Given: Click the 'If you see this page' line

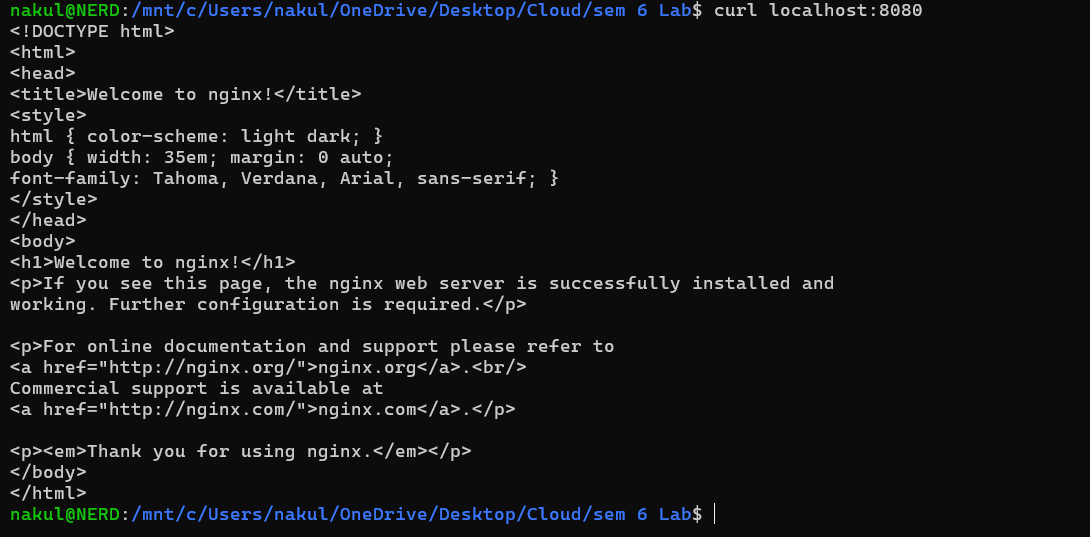Looking at the screenshot, I should [422, 283].
